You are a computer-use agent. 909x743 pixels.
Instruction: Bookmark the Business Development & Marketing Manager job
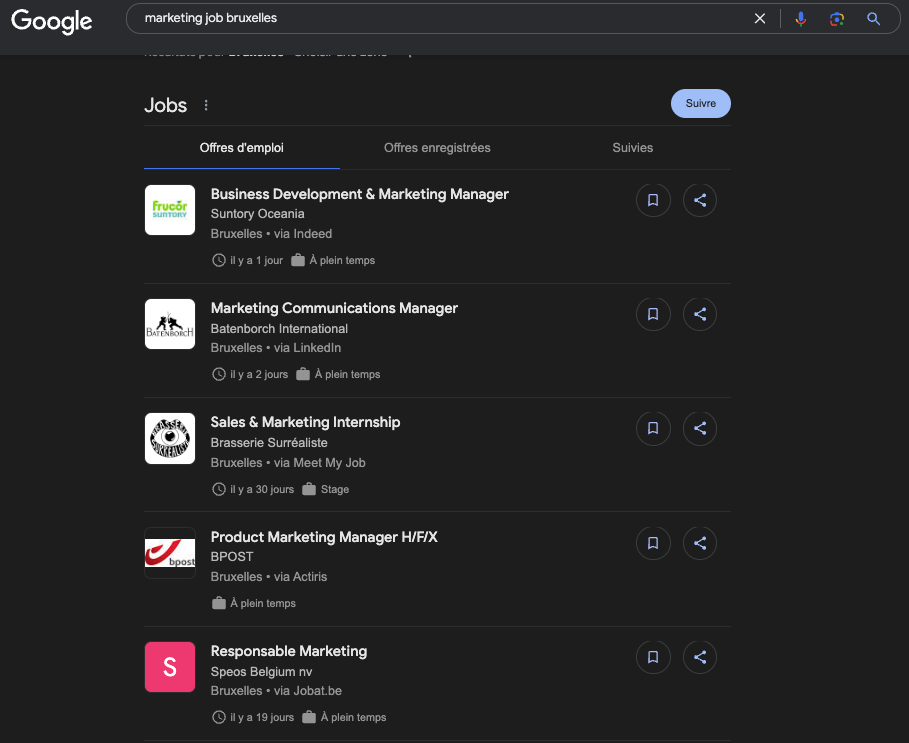click(653, 200)
